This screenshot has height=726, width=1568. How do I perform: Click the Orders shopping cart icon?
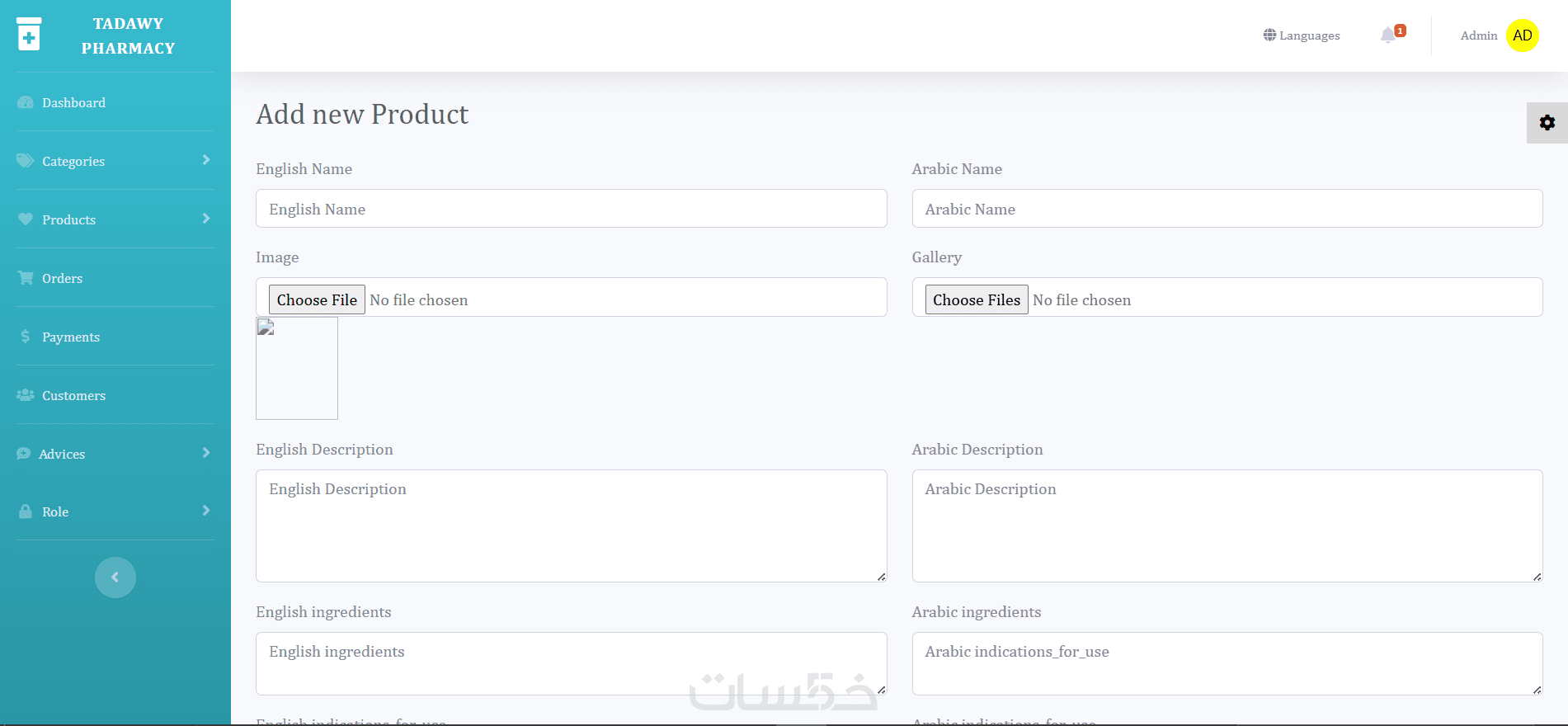[x=26, y=278]
